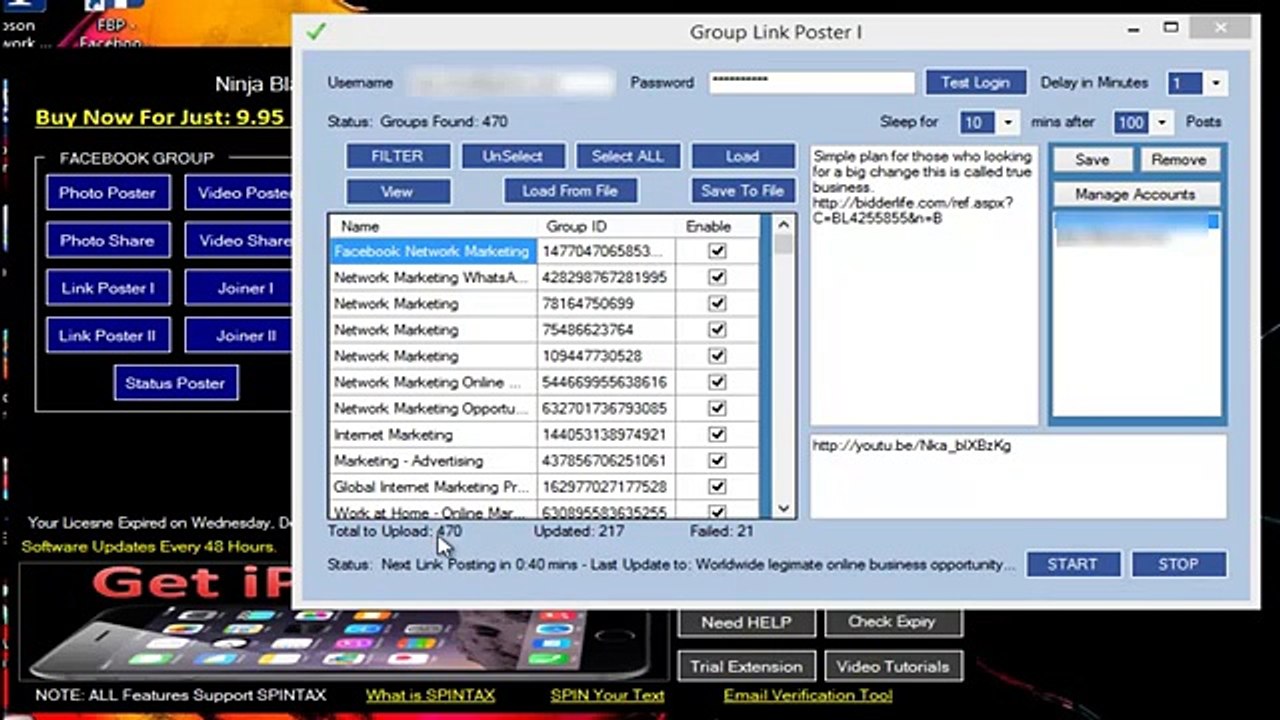
Task: Open Photo Share in Ninja Blaster window
Action: [x=108, y=240]
